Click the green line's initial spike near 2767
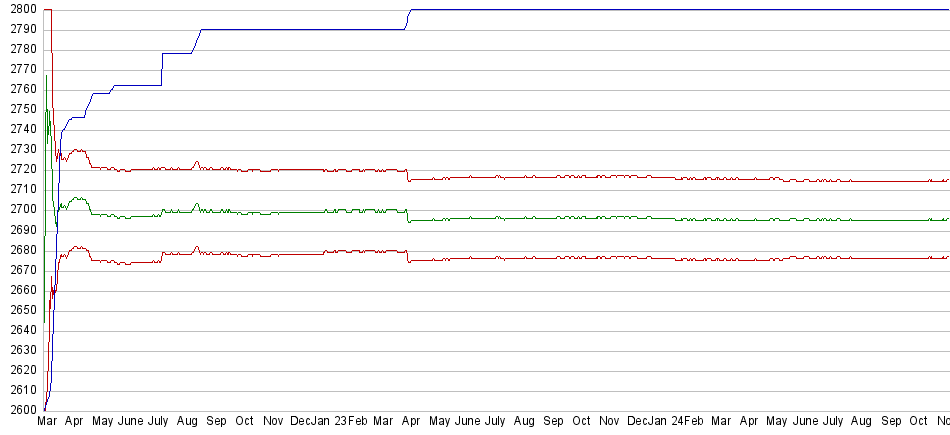The width and height of the screenshot is (950, 435). tap(46, 76)
